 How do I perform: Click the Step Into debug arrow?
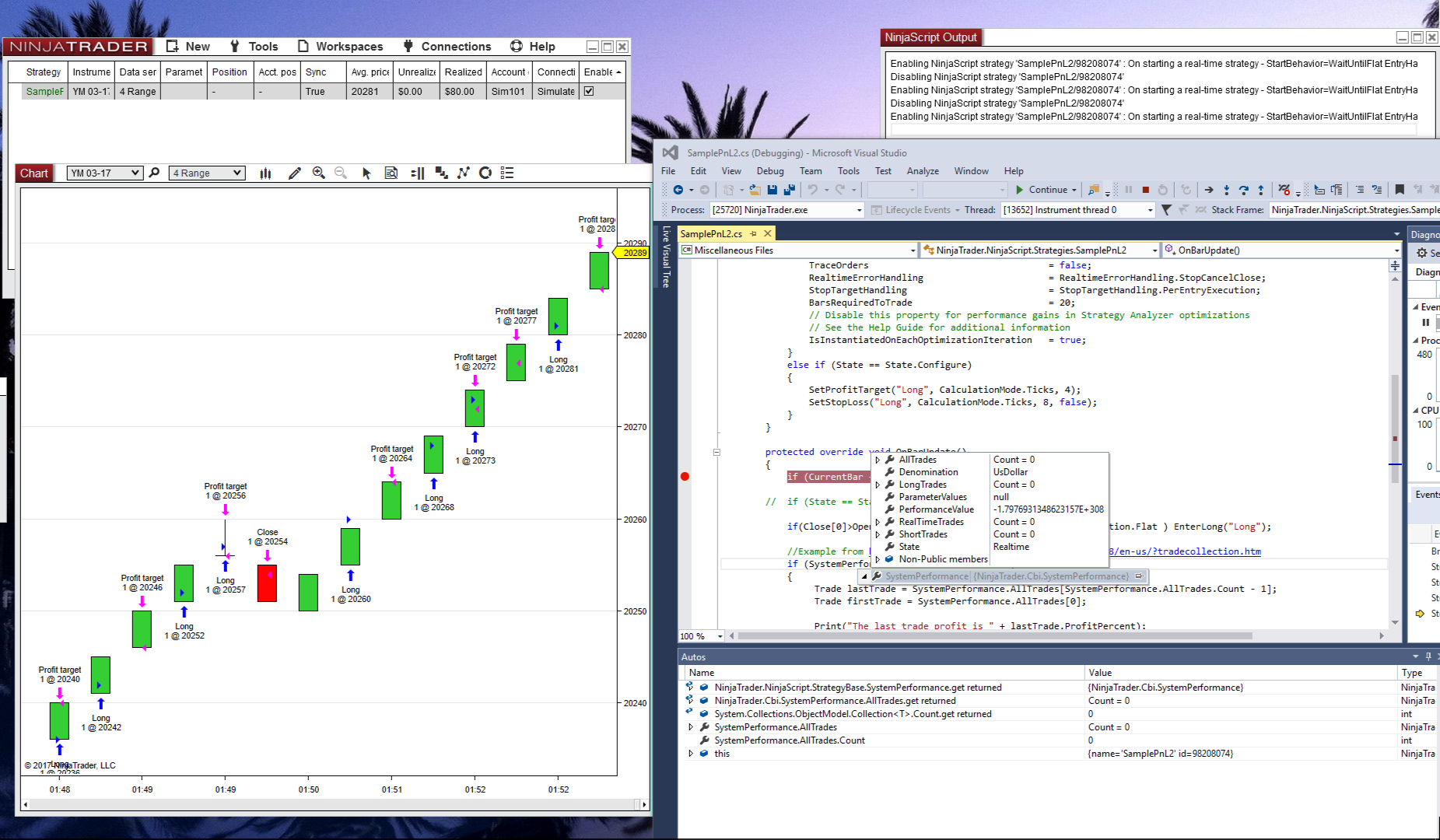click(x=1226, y=190)
